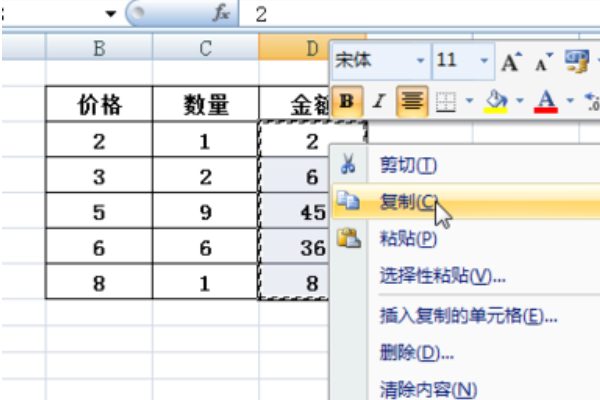Open the font color dropdown arrow
Screen dimensions: 600x400
click(570, 101)
